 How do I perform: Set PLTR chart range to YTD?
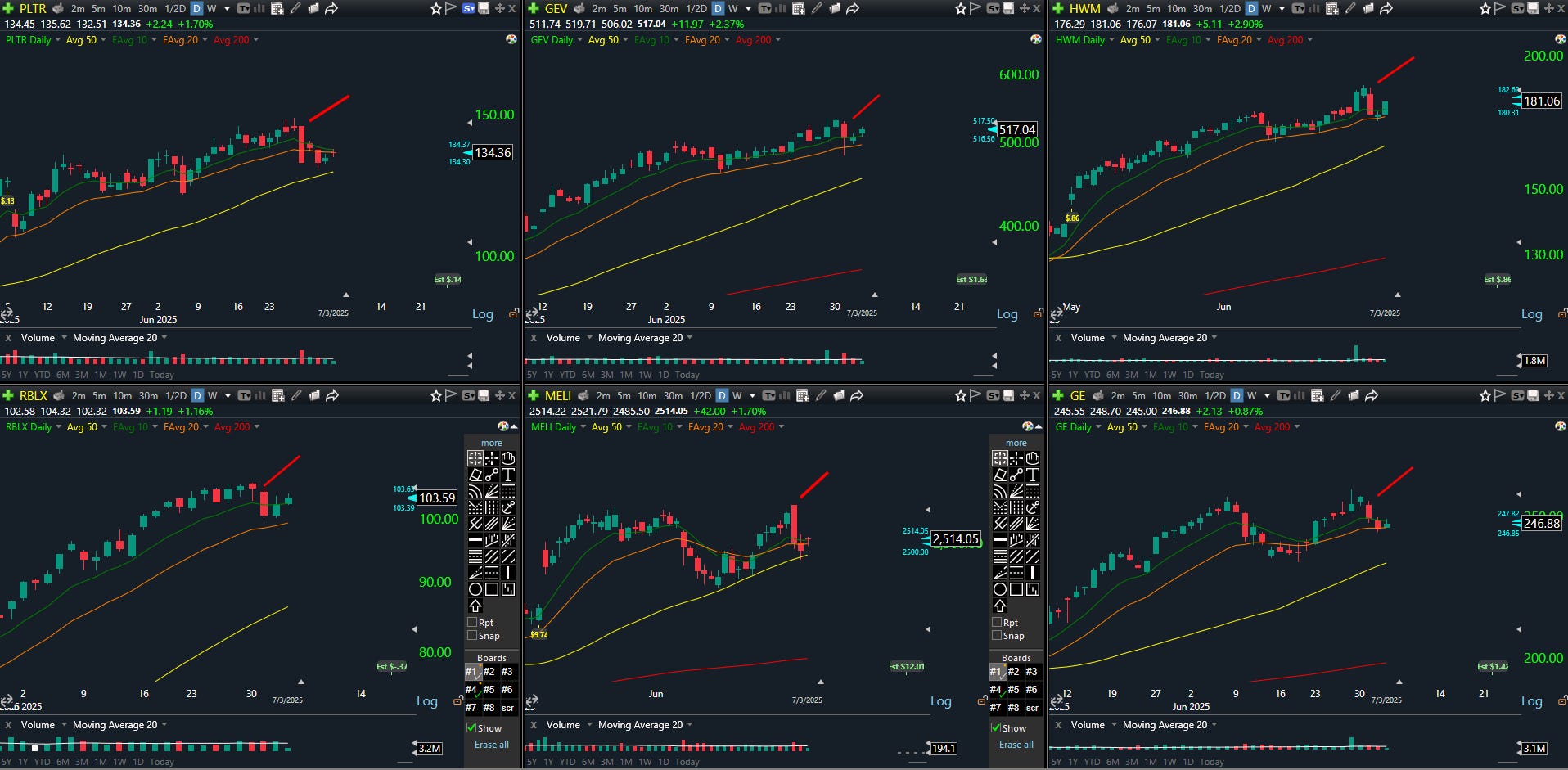[43, 375]
